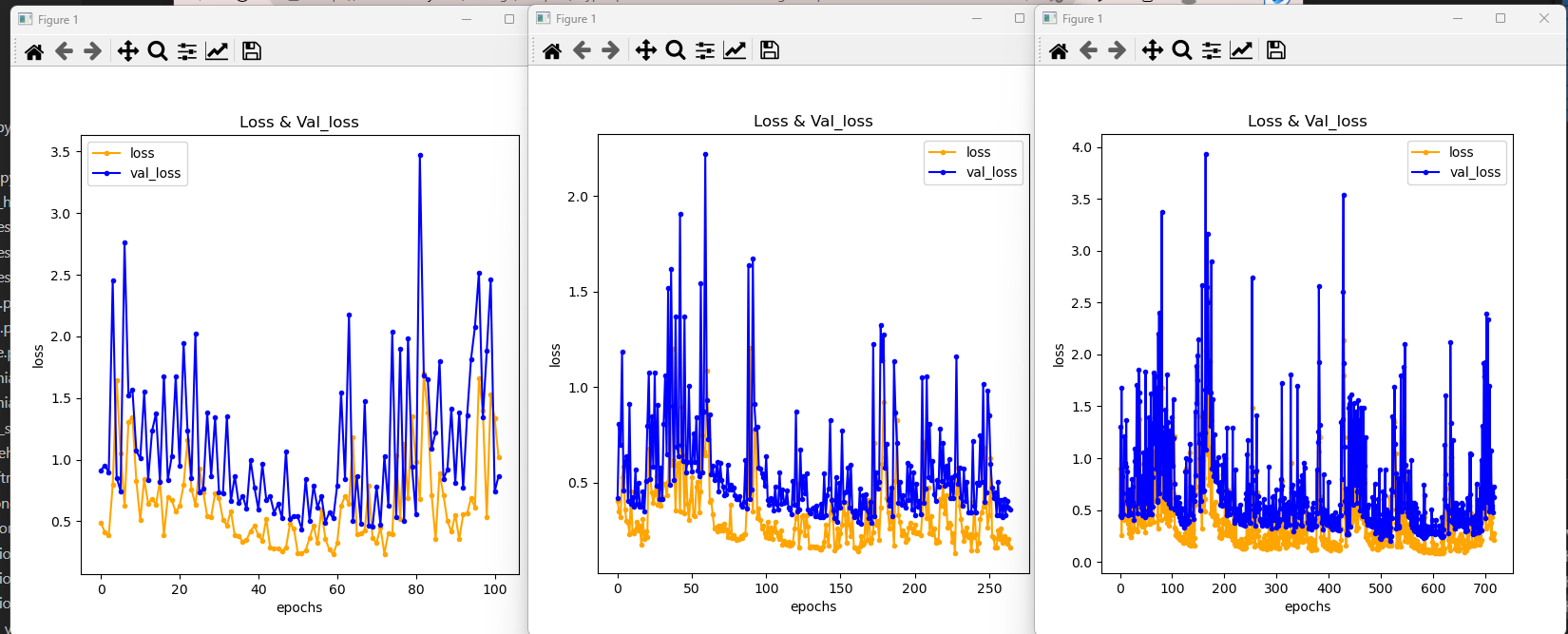Click Back arrow in middle figure toolbar

tap(582, 50)
